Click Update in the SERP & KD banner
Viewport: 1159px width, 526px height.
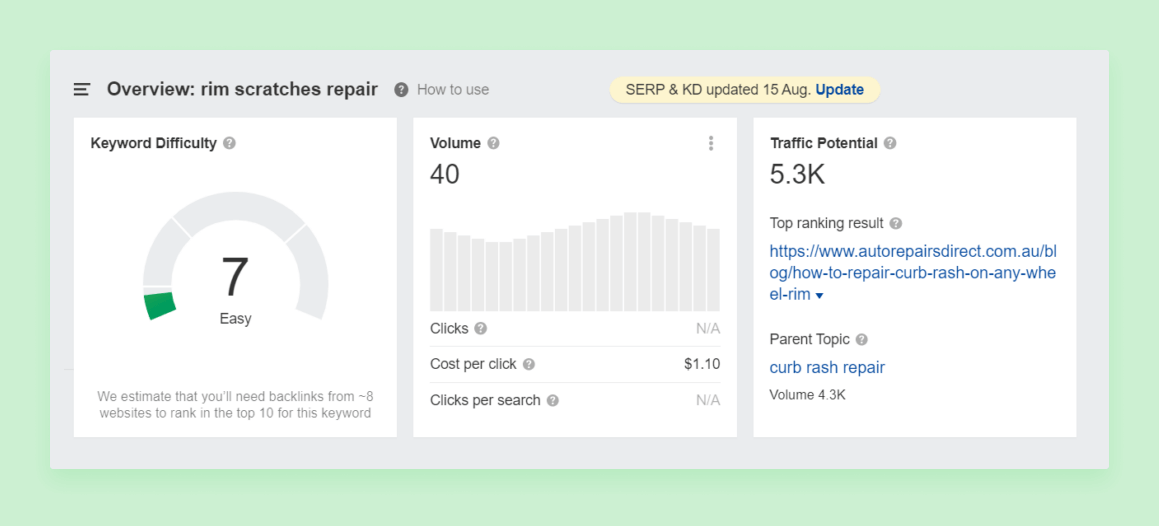point(840,90)
